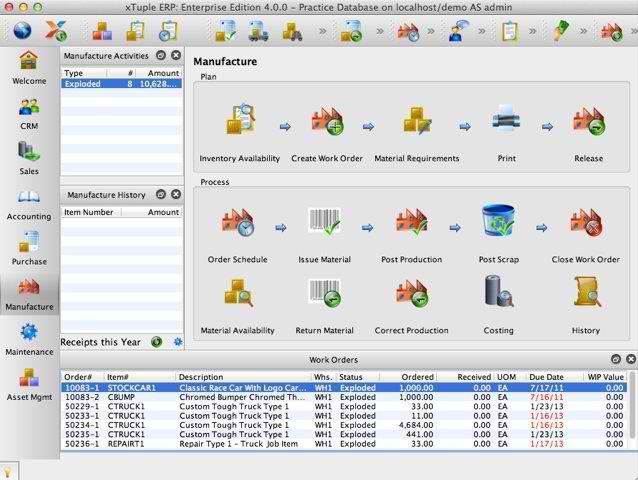Image resolution: width=638 pixels, height=480 pixels.
Task: Open the CRM module
Action: [29, 114]
